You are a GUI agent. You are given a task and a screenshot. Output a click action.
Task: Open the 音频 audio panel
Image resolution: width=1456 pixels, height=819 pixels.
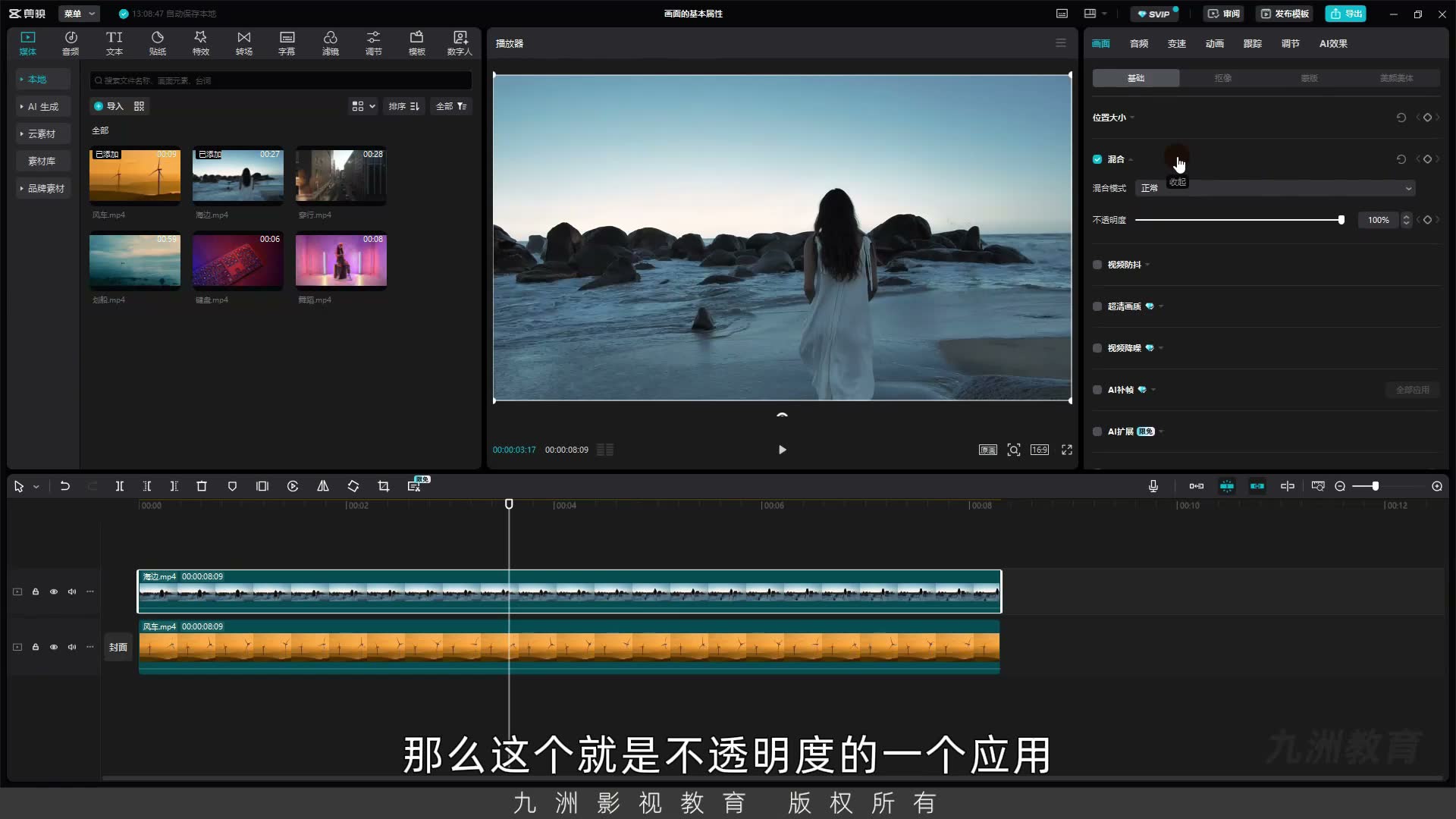71,43
